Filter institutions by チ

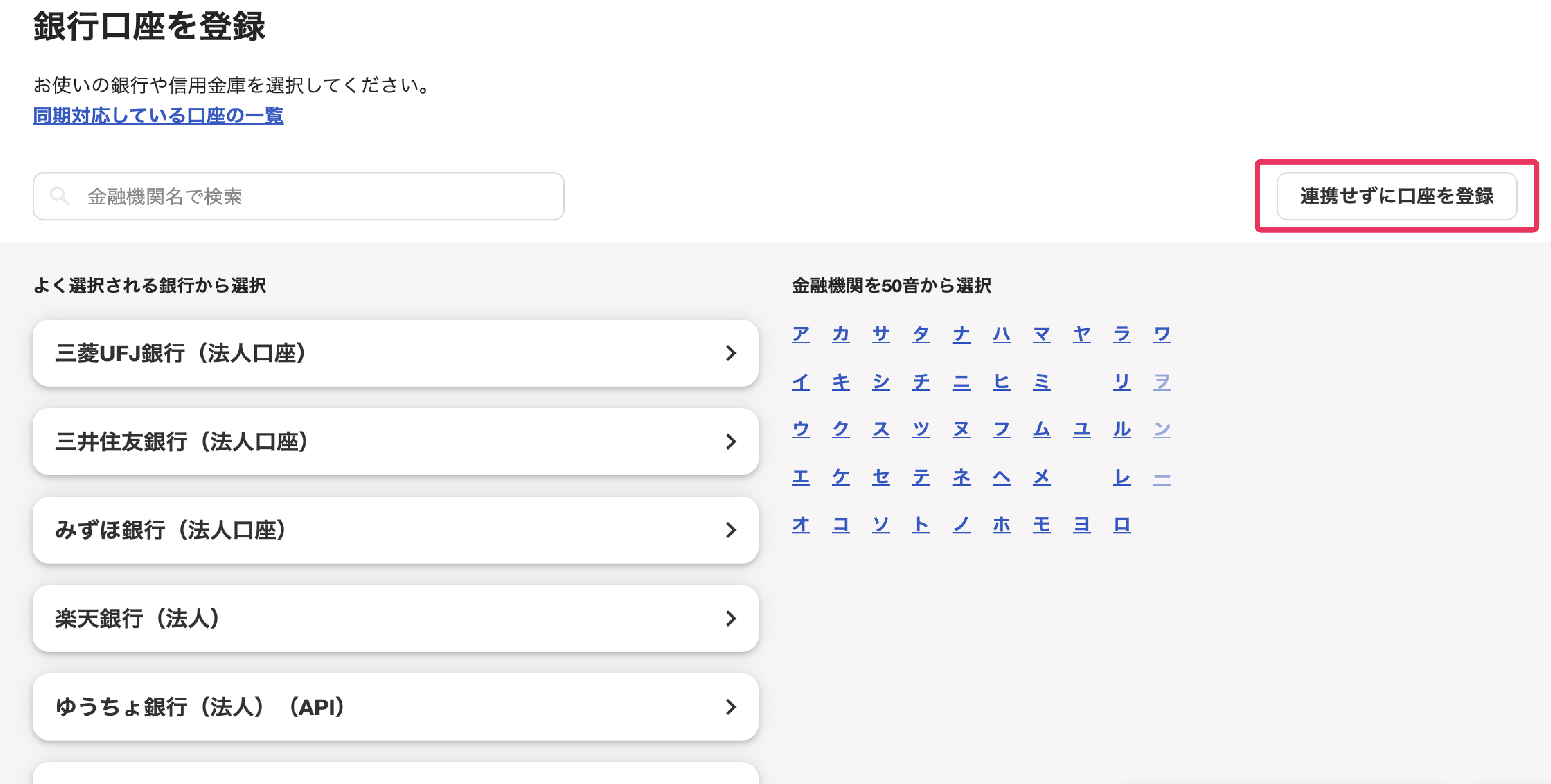pos(921,382)
